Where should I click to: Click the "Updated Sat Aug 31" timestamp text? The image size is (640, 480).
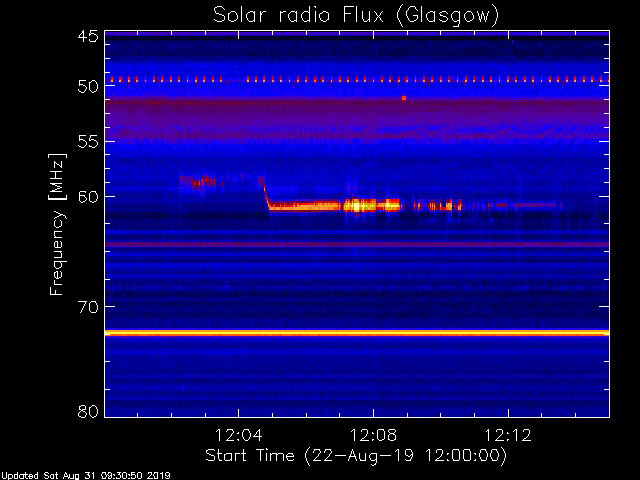(x=85, y=476)
